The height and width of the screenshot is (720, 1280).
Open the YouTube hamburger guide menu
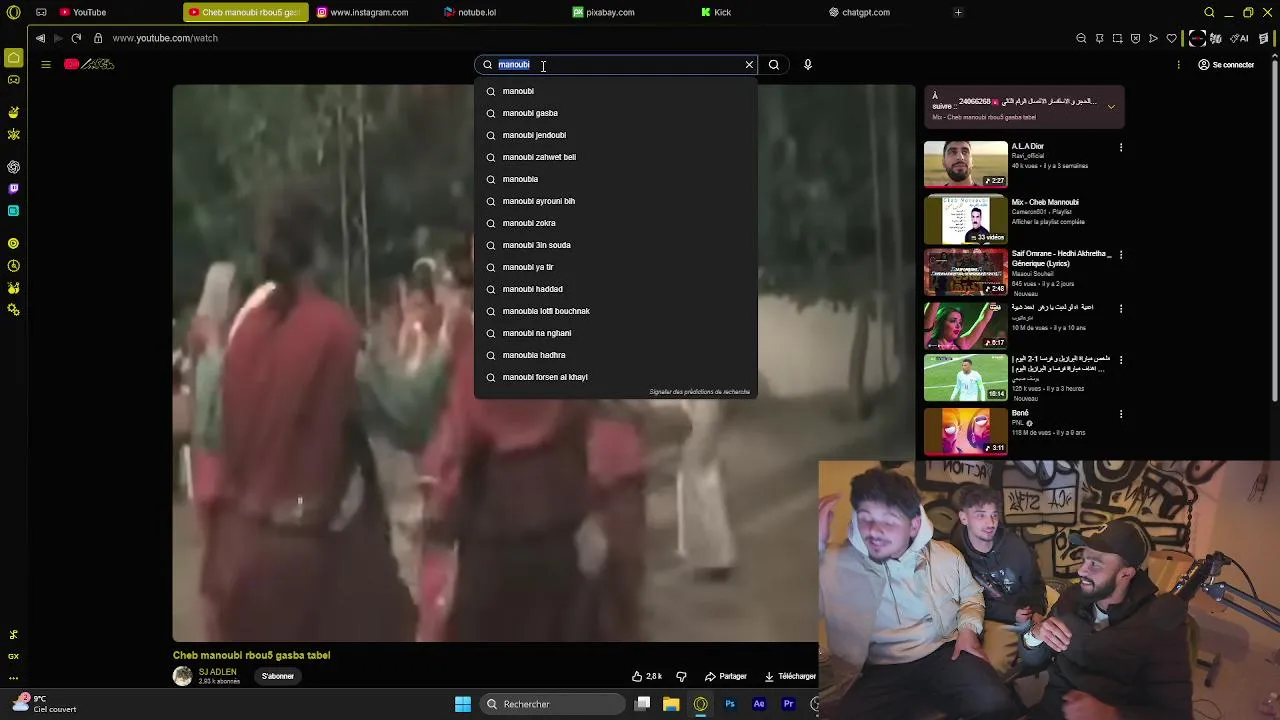coord(46,64)
